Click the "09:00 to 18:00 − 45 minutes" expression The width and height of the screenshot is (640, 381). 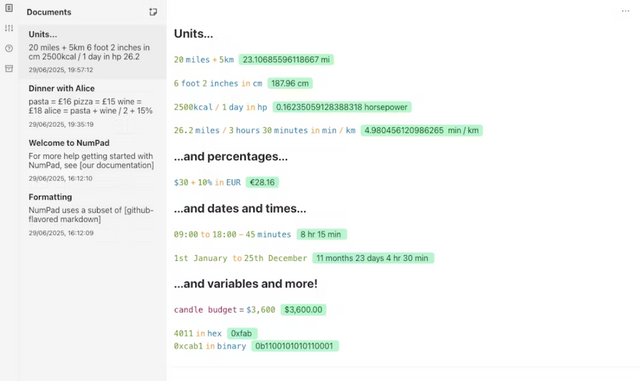(232, 234)
